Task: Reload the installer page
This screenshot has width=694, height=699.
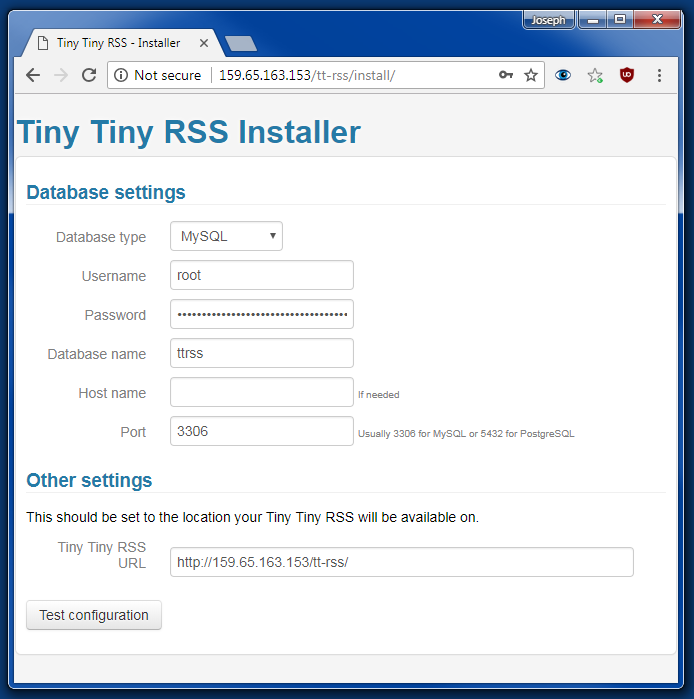Action: tap(89, 75)
